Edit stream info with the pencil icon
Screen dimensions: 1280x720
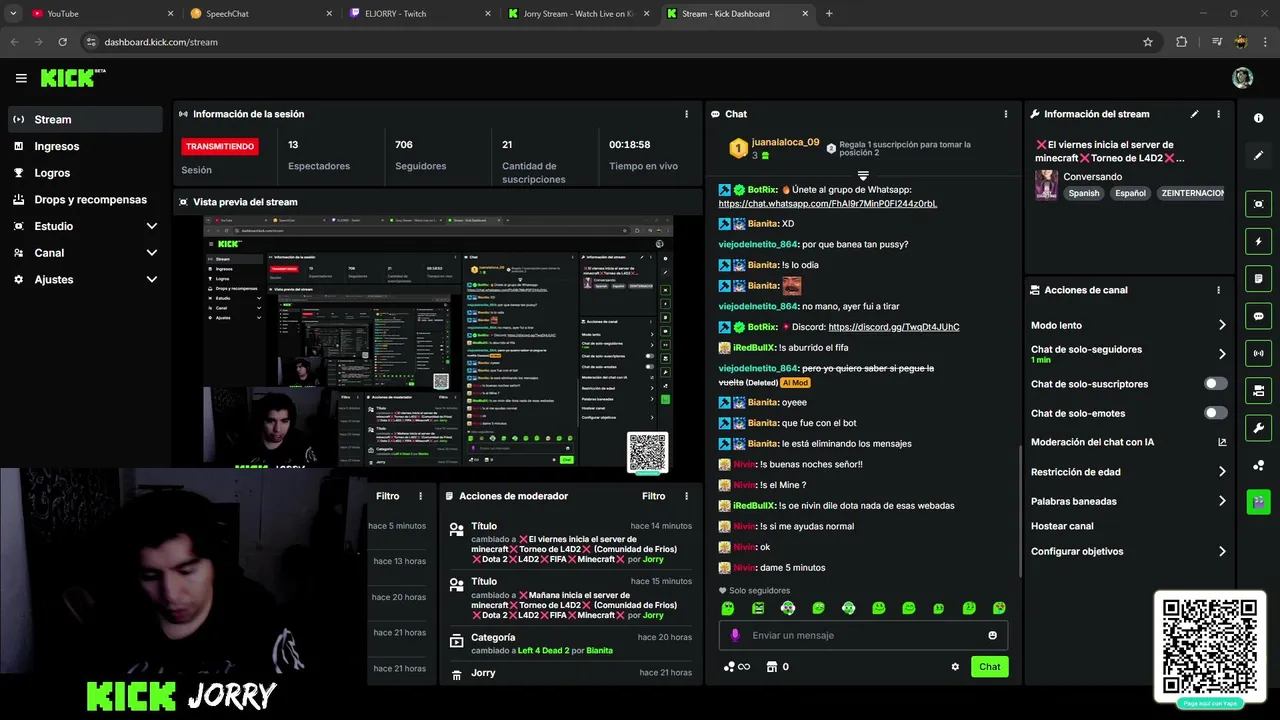1194,114
